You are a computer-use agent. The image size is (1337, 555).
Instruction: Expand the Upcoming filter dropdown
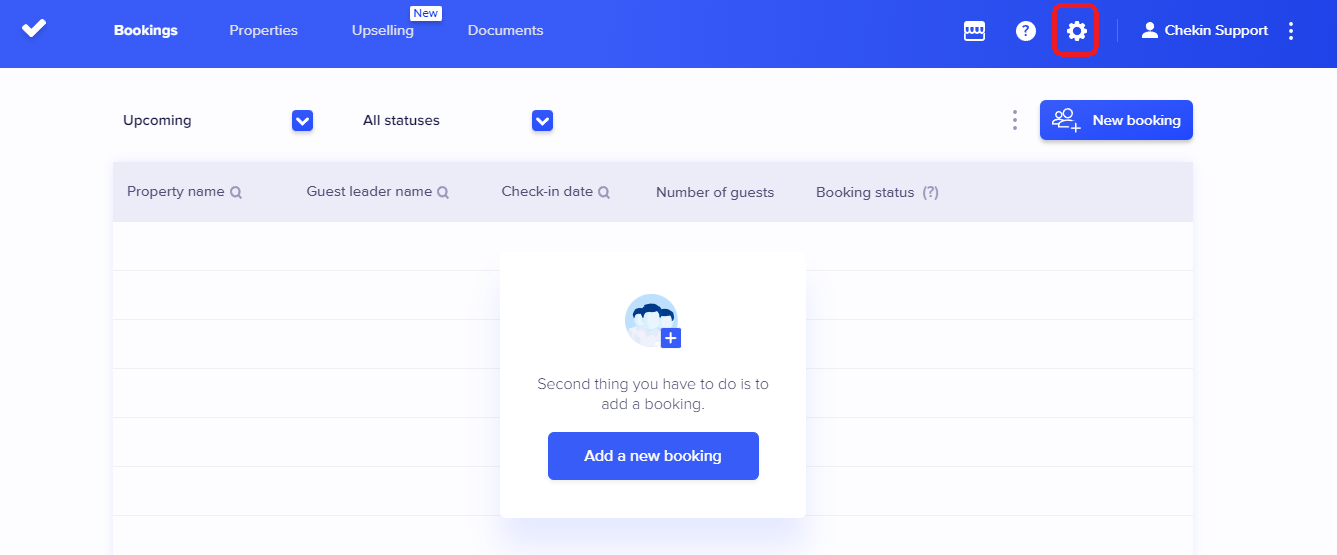pos(302,121)
